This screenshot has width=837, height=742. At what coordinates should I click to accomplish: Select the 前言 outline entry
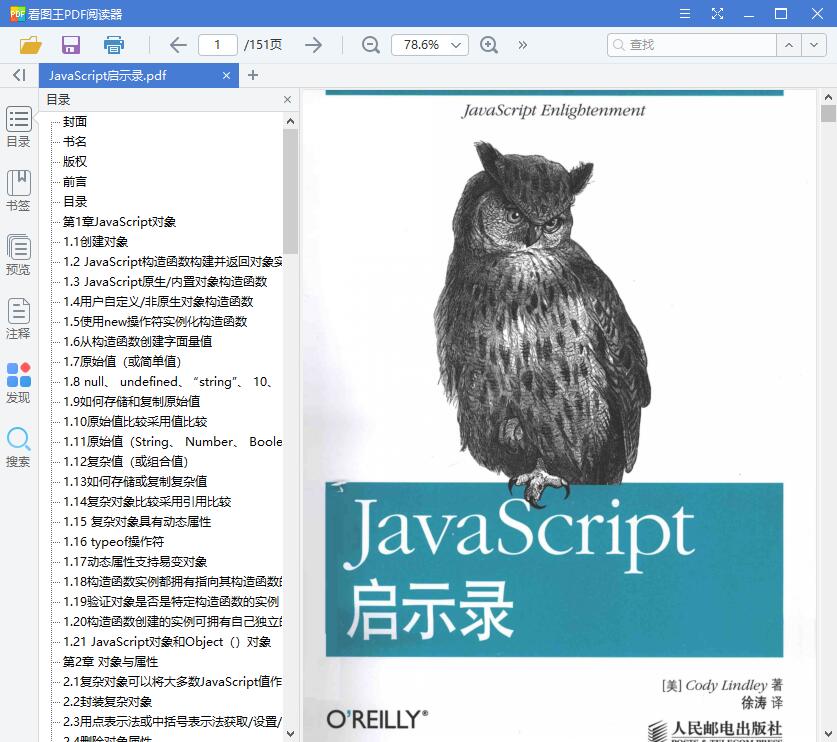[75, 181]
